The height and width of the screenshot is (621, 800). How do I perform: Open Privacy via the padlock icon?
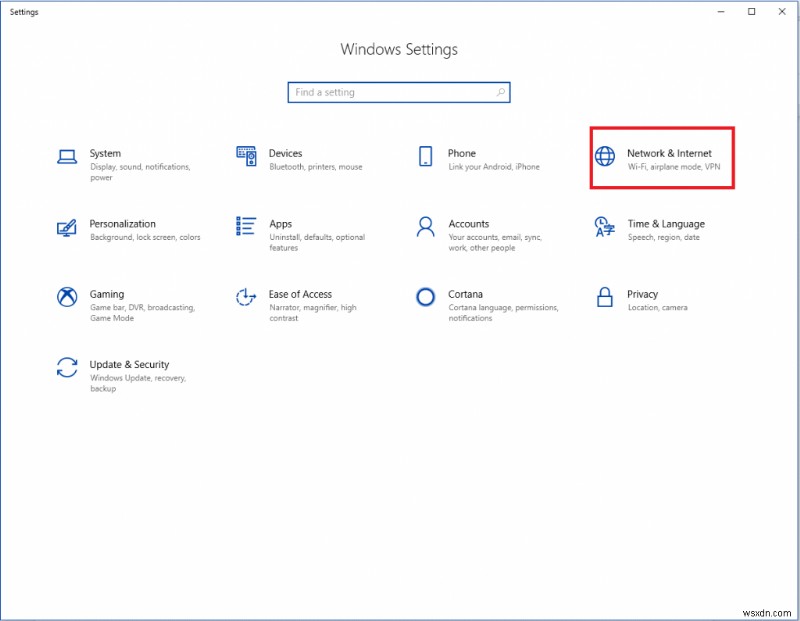pos(604,297)
